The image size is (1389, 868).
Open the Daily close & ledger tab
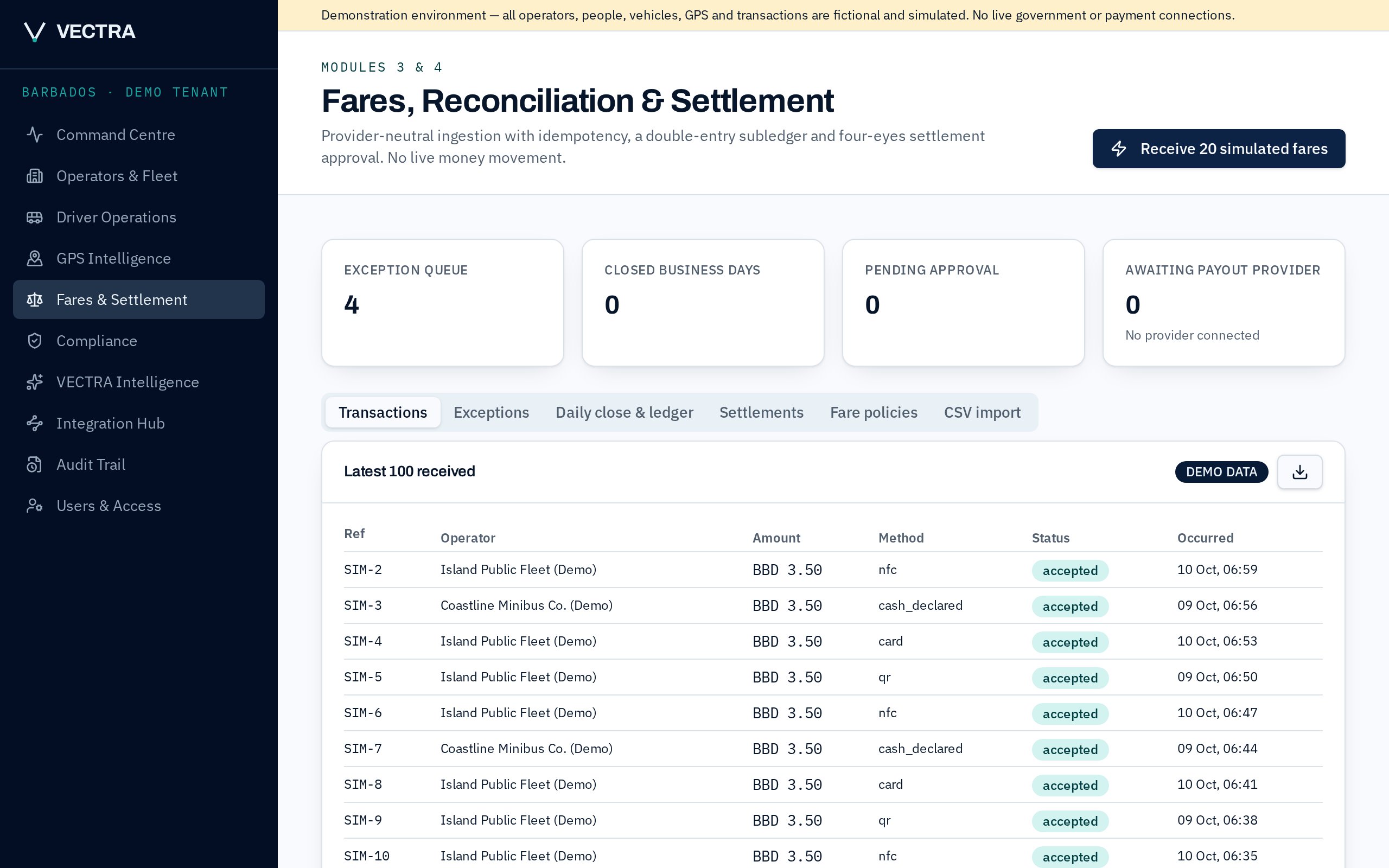(x=624, y=412)
